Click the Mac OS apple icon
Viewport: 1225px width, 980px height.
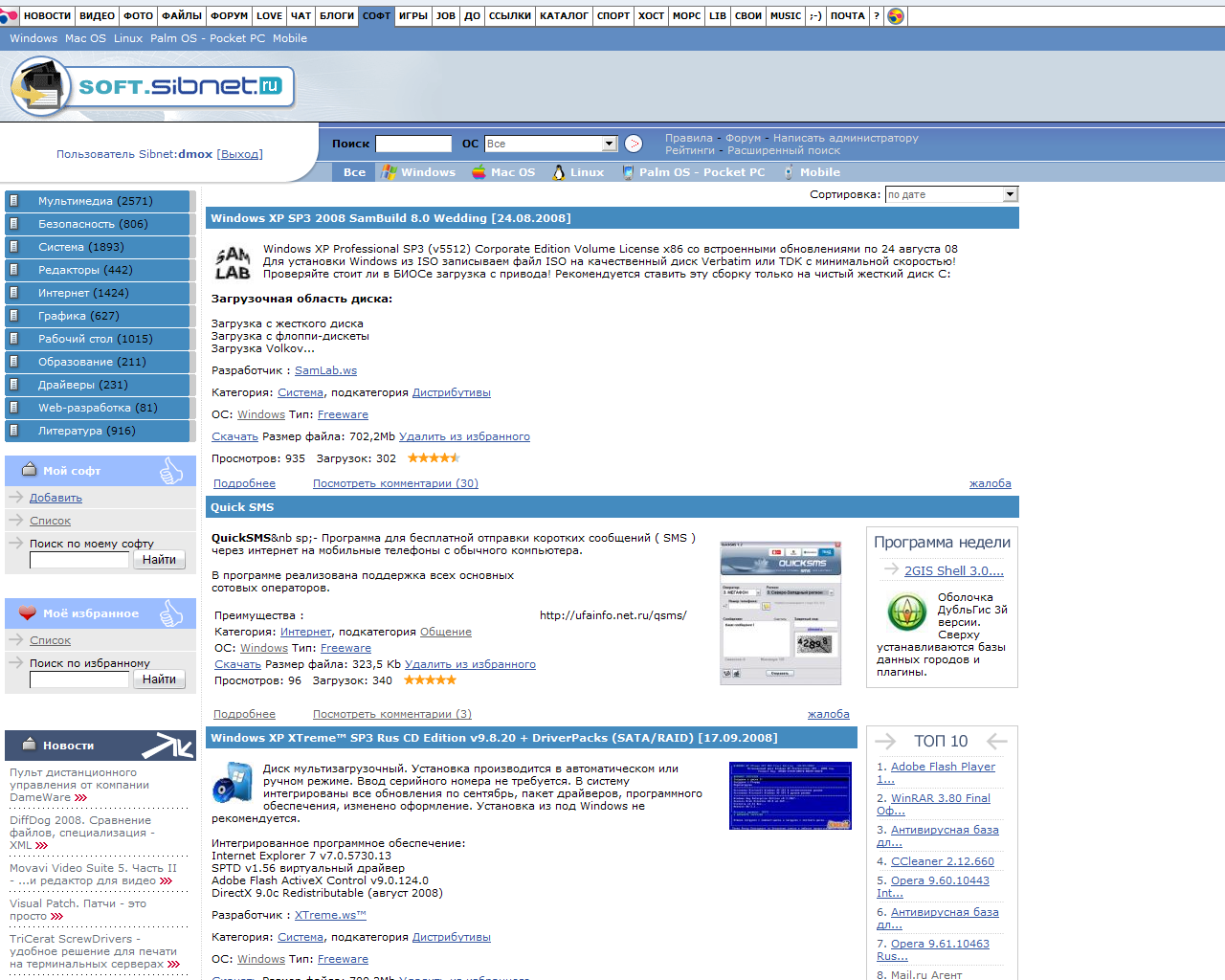(479, 172)
